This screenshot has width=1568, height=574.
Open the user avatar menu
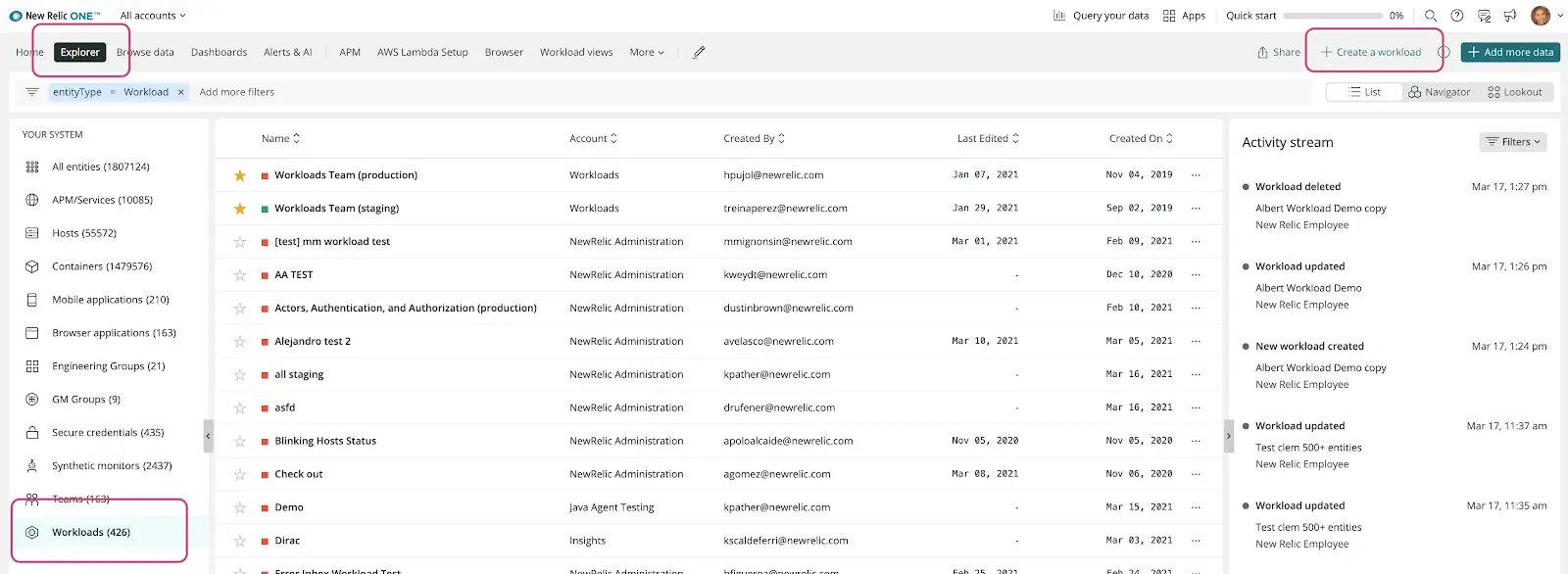(1545, 16)
